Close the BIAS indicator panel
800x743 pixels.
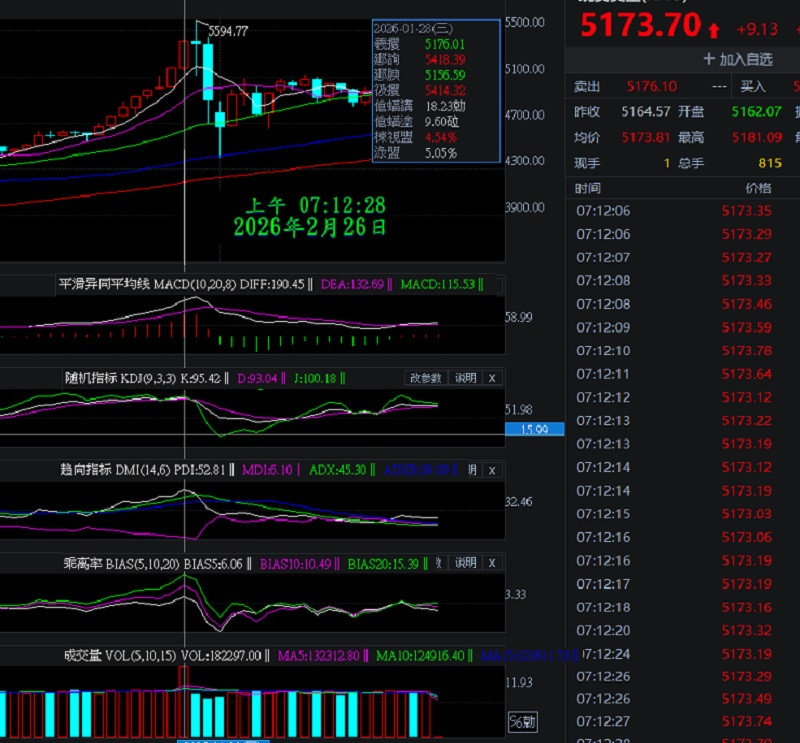492,563
